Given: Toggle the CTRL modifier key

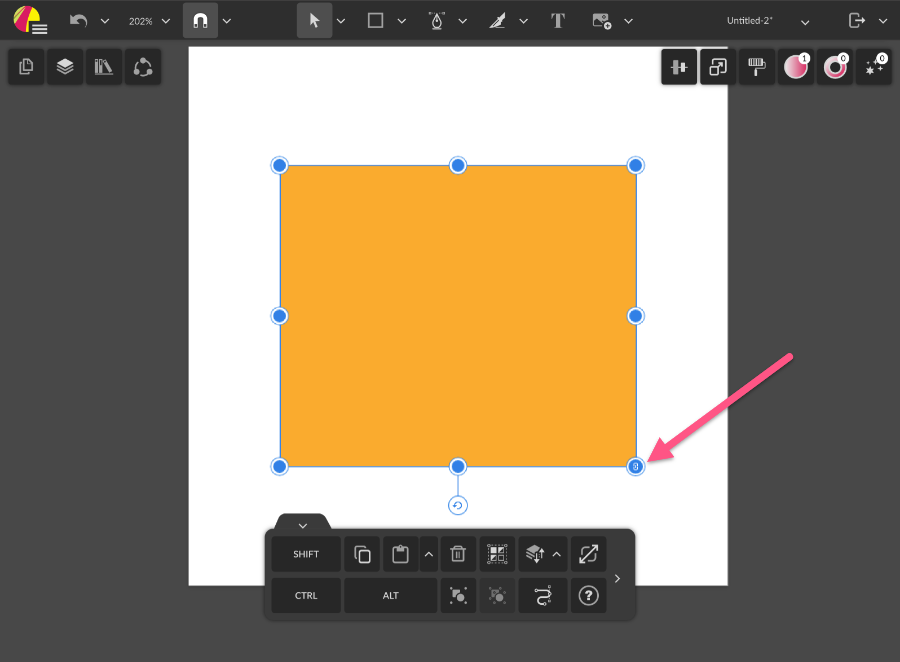Looking at the screenshot, I should 306,596.
